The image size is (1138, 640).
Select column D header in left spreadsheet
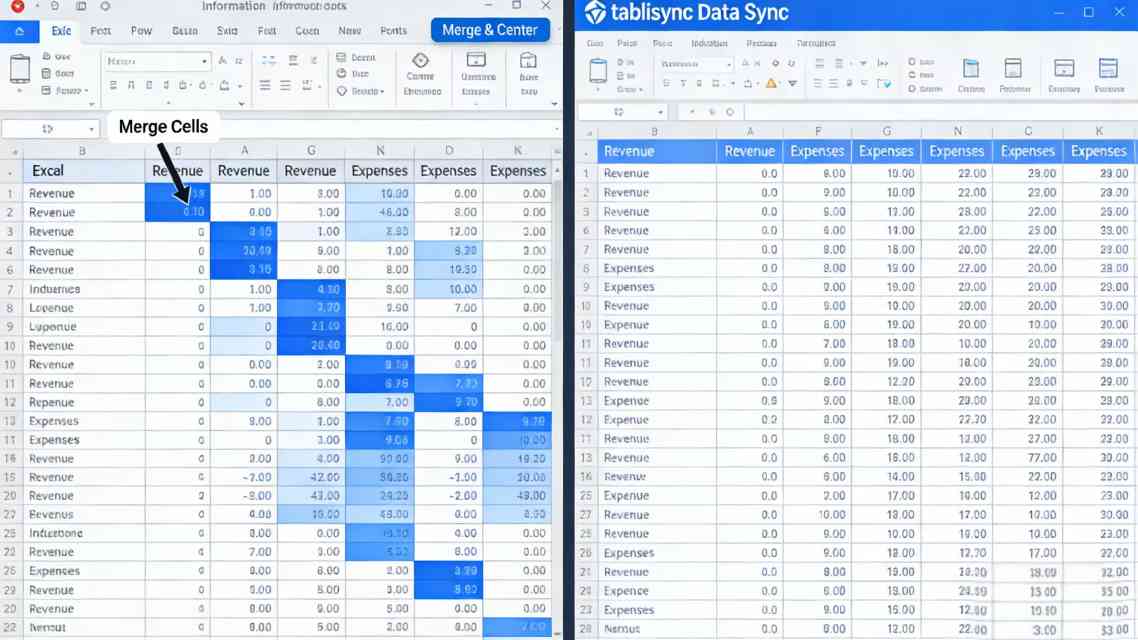click(449, 150)
